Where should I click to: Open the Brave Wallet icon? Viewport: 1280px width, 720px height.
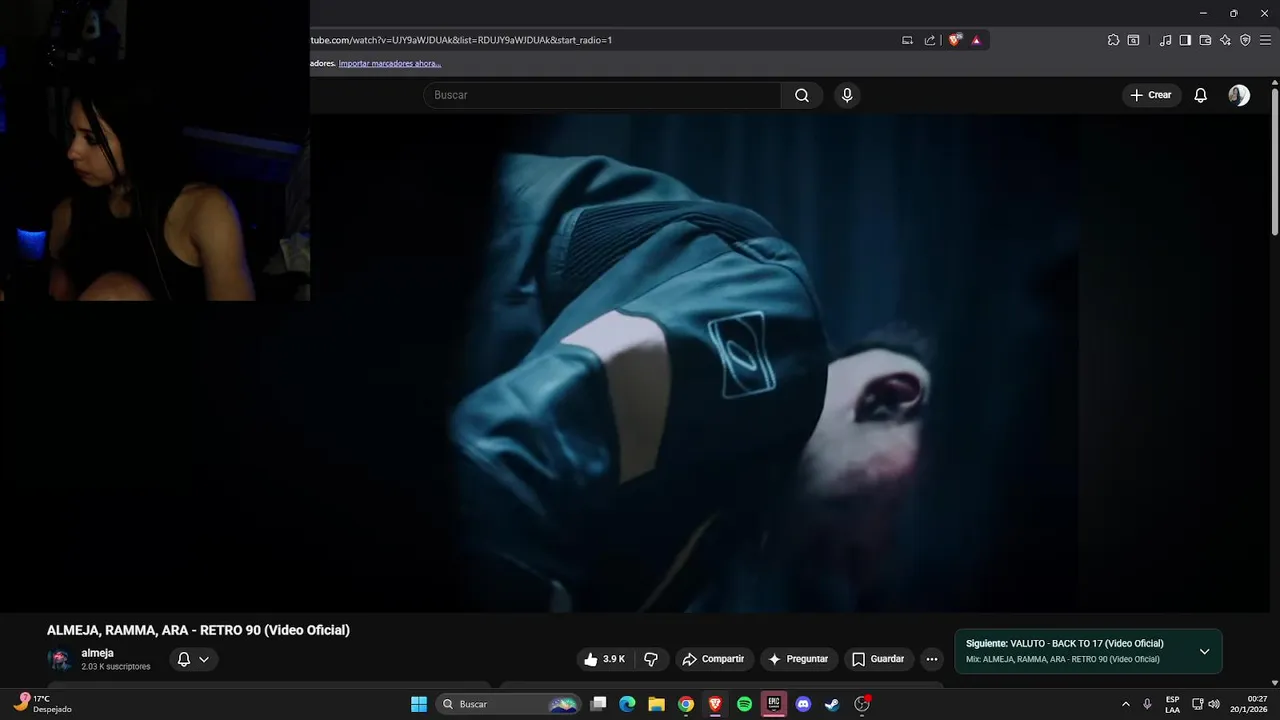pyautogui.click(x=1205, y=40)
